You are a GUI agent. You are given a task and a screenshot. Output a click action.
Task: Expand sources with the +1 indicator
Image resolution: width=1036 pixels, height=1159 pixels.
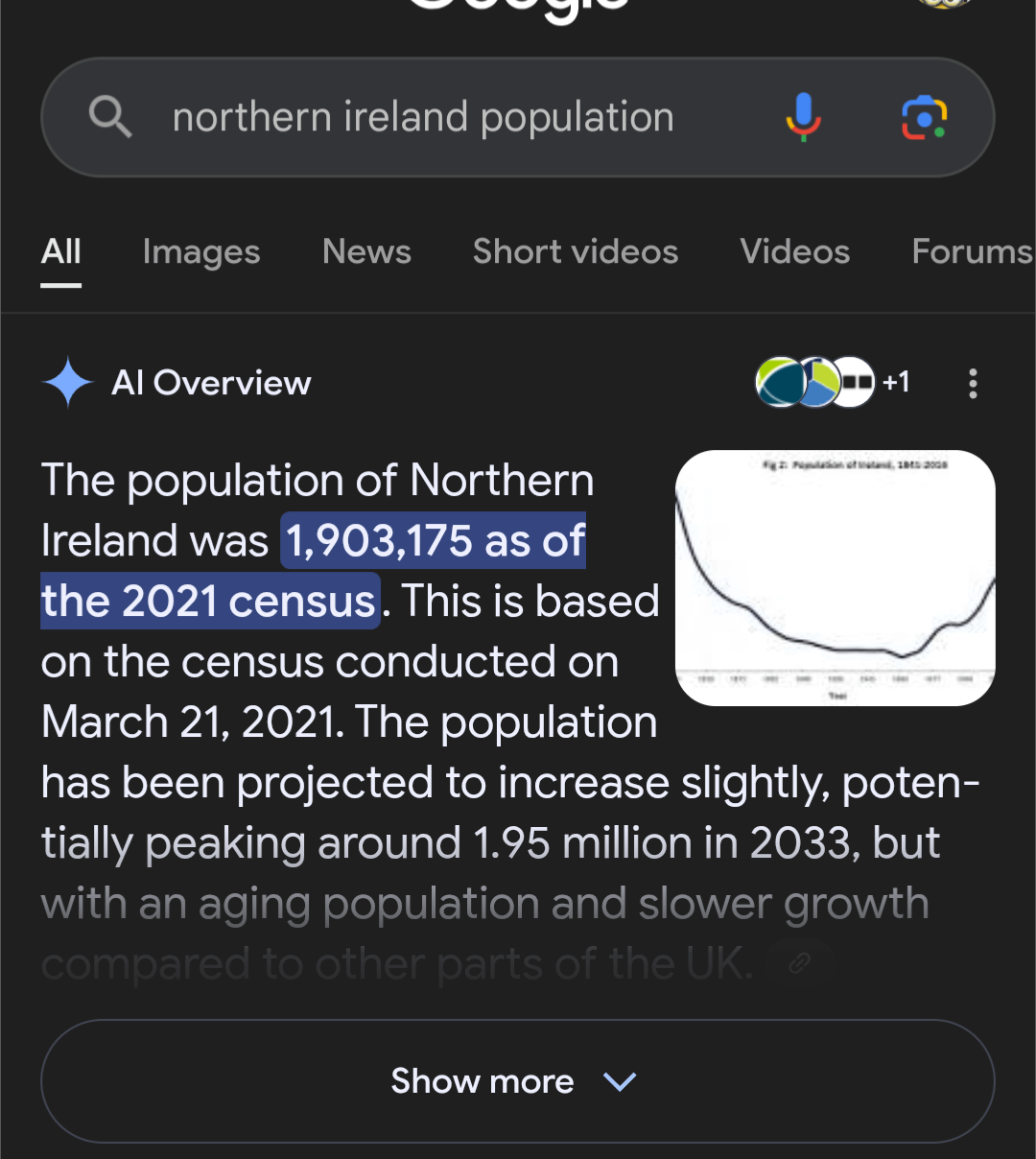pos(896,382)
